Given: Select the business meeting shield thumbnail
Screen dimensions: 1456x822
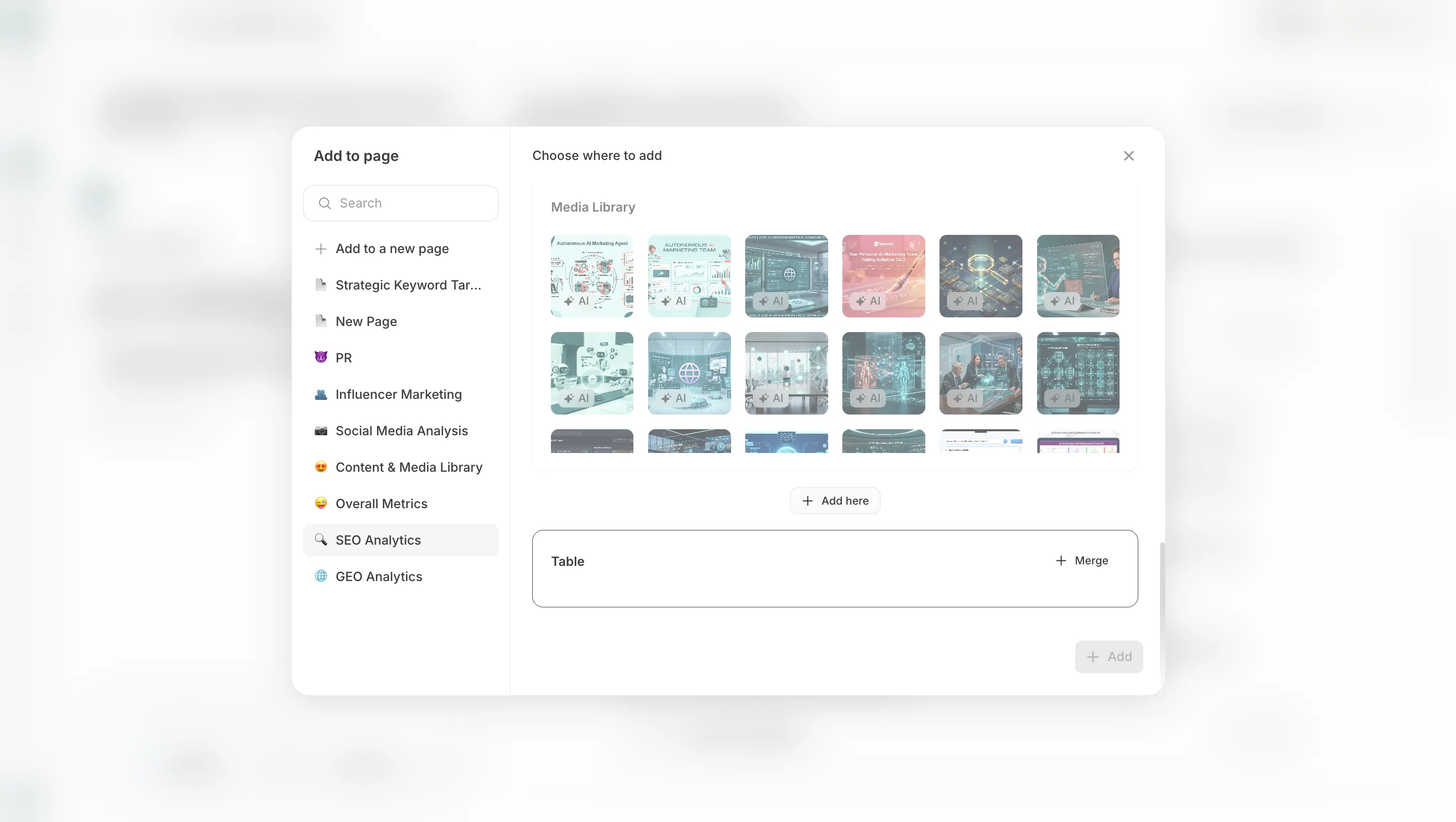Looking at the screenshot, I should 980,373.
